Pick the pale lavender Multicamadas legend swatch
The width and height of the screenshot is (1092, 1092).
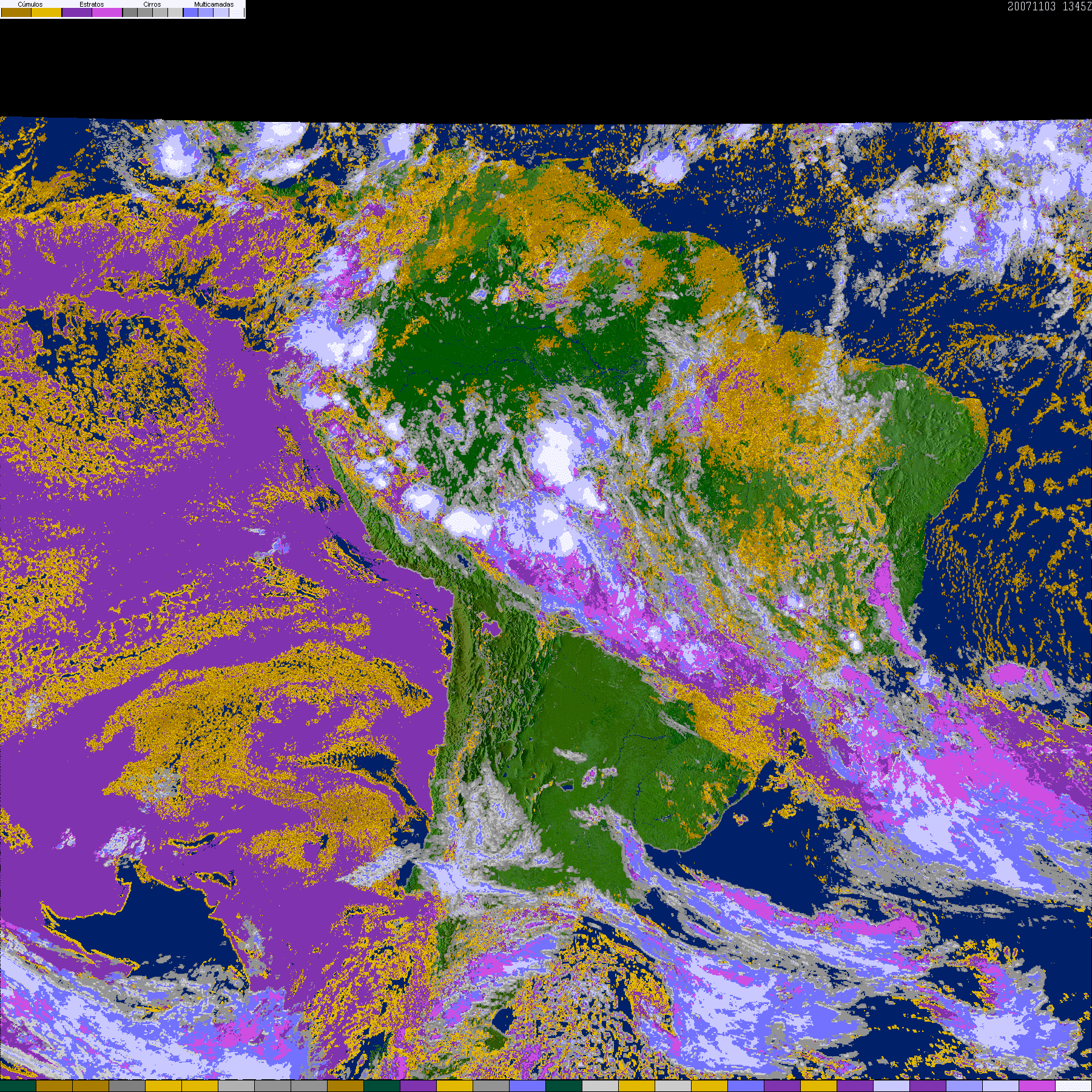(x=221, y=13)
